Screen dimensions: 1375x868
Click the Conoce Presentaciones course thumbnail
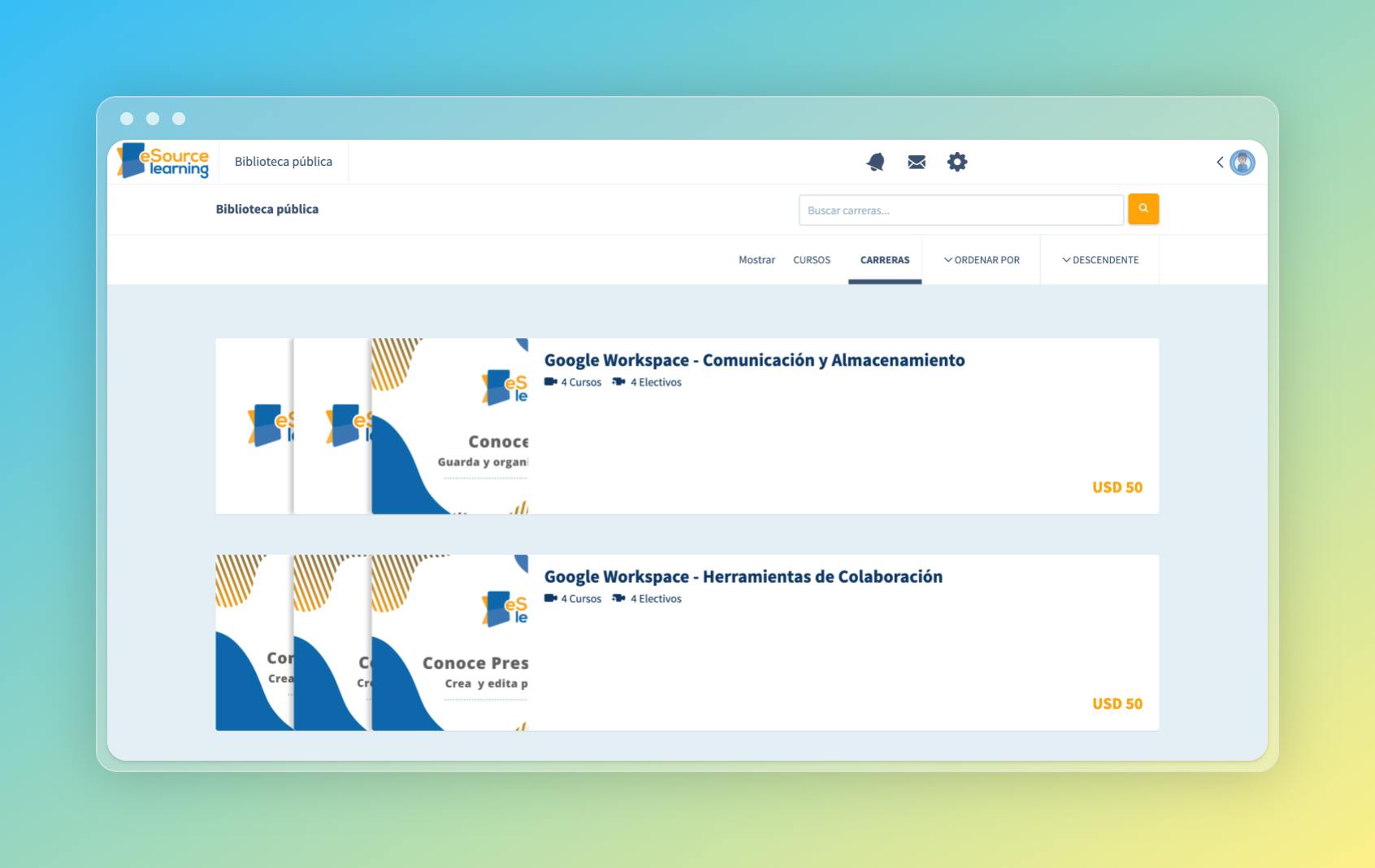pyautogui.click(x=451, y=642)
